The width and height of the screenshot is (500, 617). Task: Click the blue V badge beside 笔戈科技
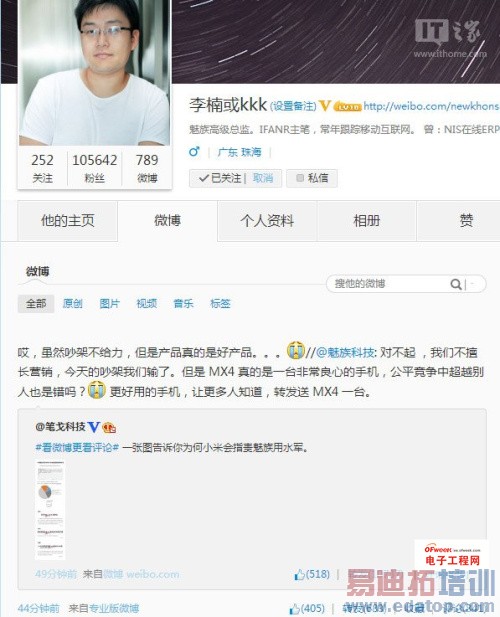94,427
